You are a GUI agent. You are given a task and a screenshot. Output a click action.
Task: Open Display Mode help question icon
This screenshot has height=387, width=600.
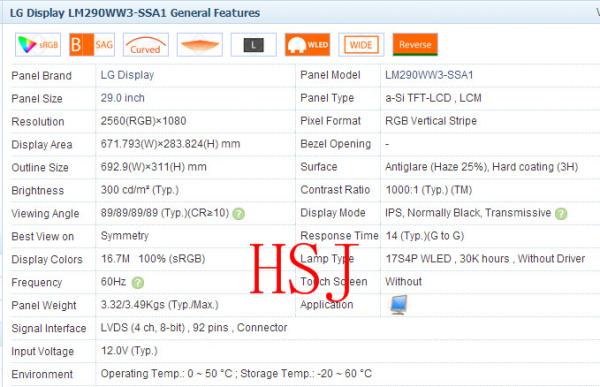(x=561, y=214)
